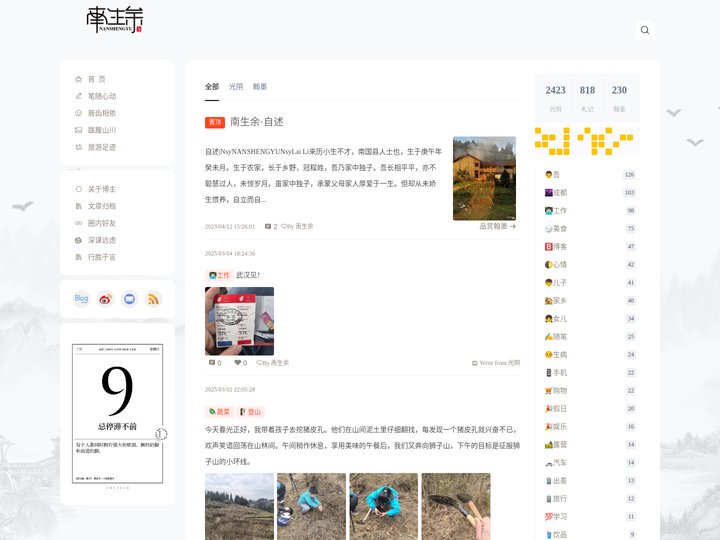Image resolution: width=720 pixels, height=540 pixels.
Task: Open 笔随心动 in the sidebar menu
Action: 102,96
